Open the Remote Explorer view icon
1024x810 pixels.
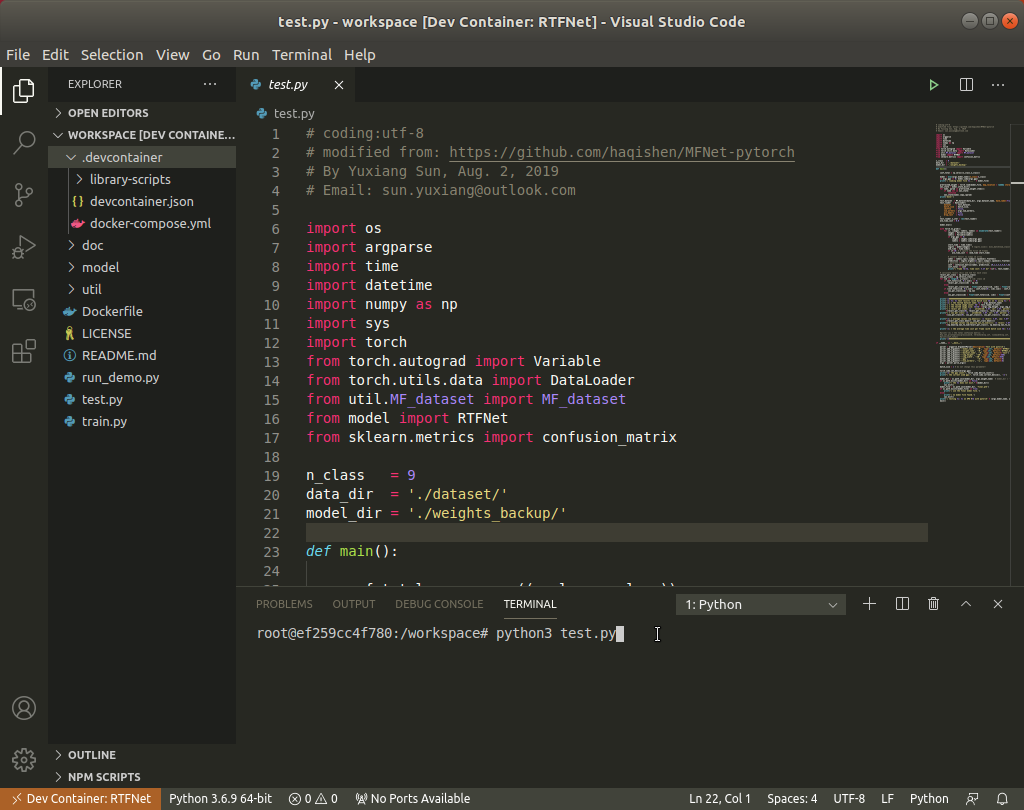24,300
